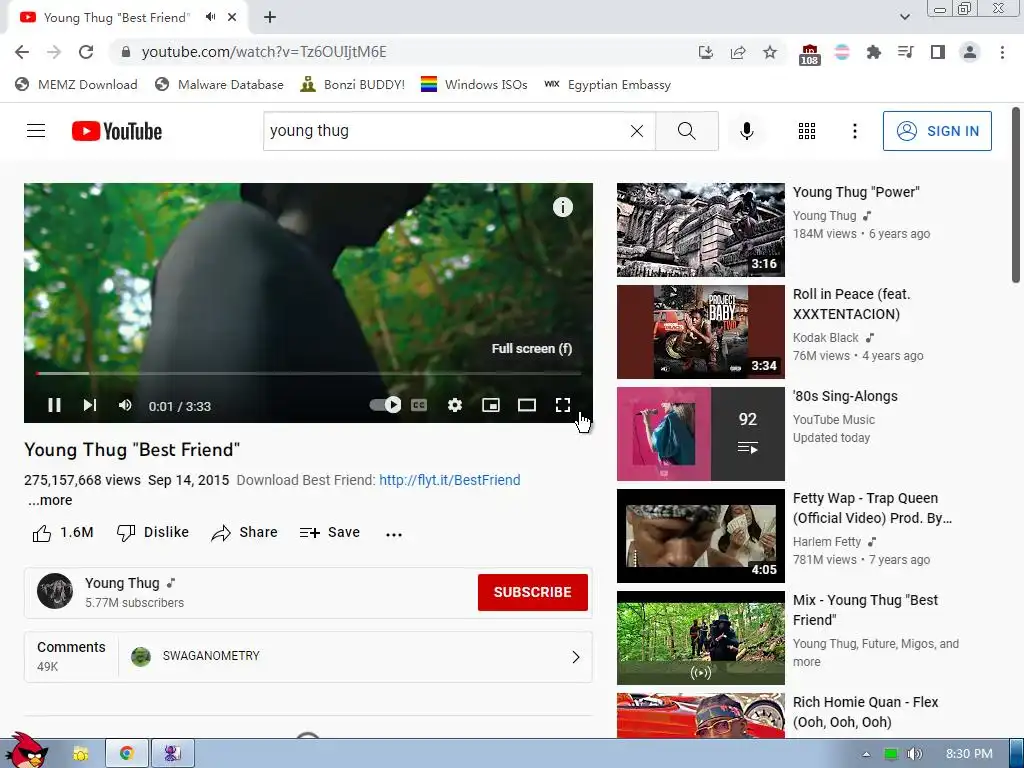The width and height of the screenshot is (1024, 768).
Task: Open Chrome profile avatar
Action: (970, 52)
